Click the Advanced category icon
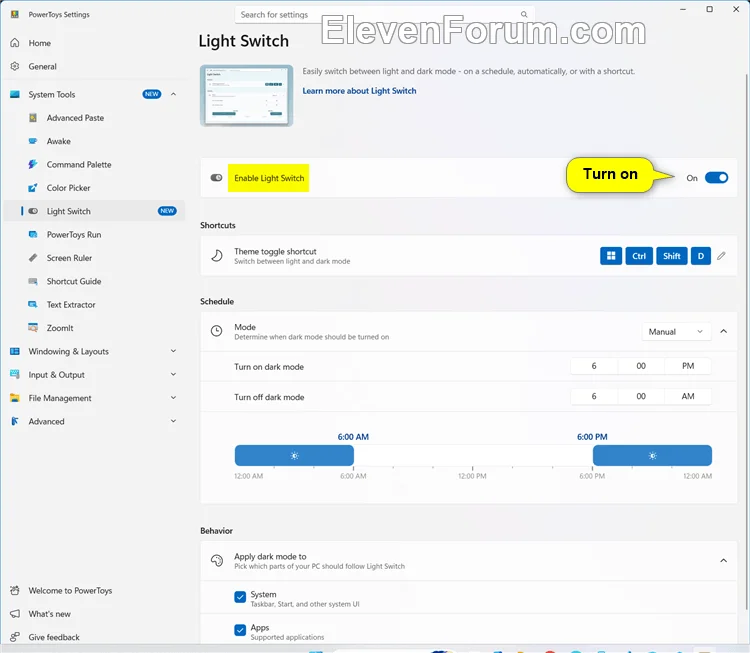 15,421
